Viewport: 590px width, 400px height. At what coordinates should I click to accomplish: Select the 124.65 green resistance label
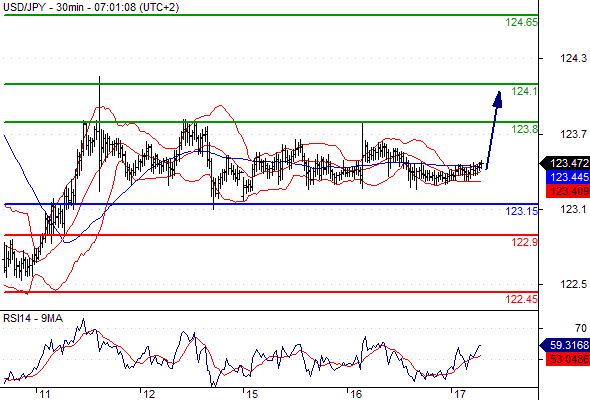click(x=522, y=23)
